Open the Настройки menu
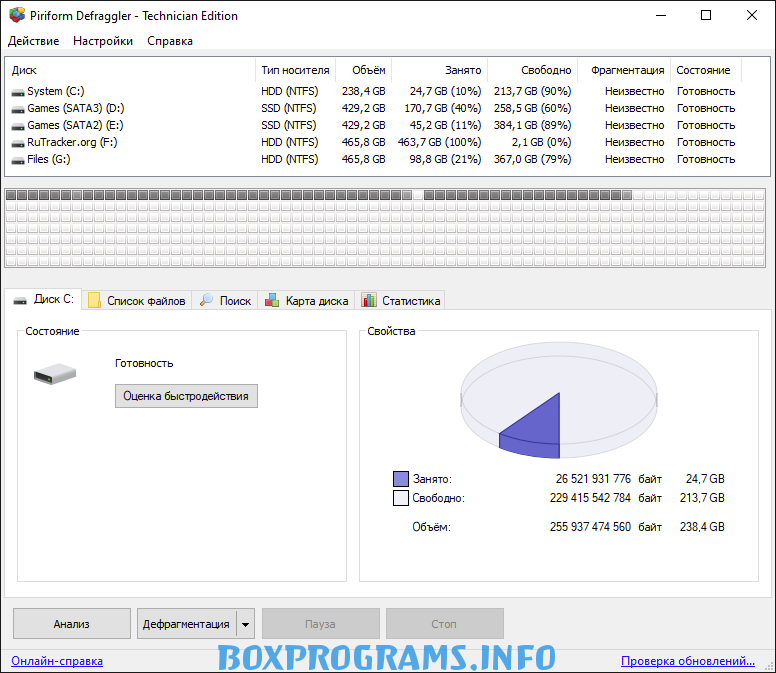Screen dimensions: 776x673 (103, 41)
